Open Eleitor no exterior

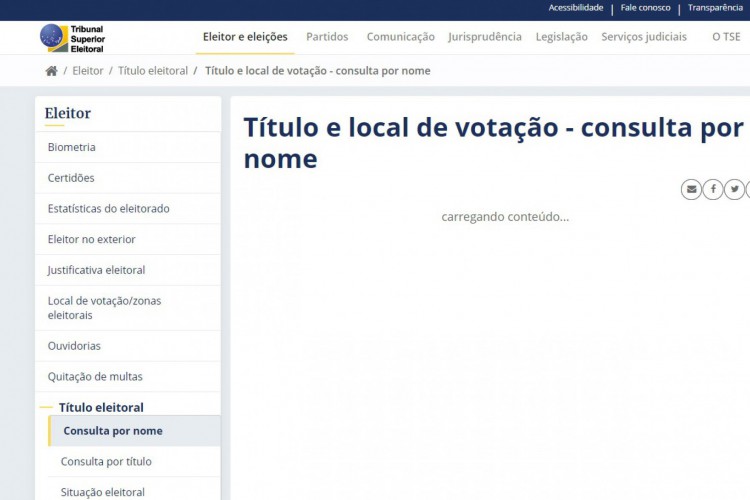click(128, 239)
